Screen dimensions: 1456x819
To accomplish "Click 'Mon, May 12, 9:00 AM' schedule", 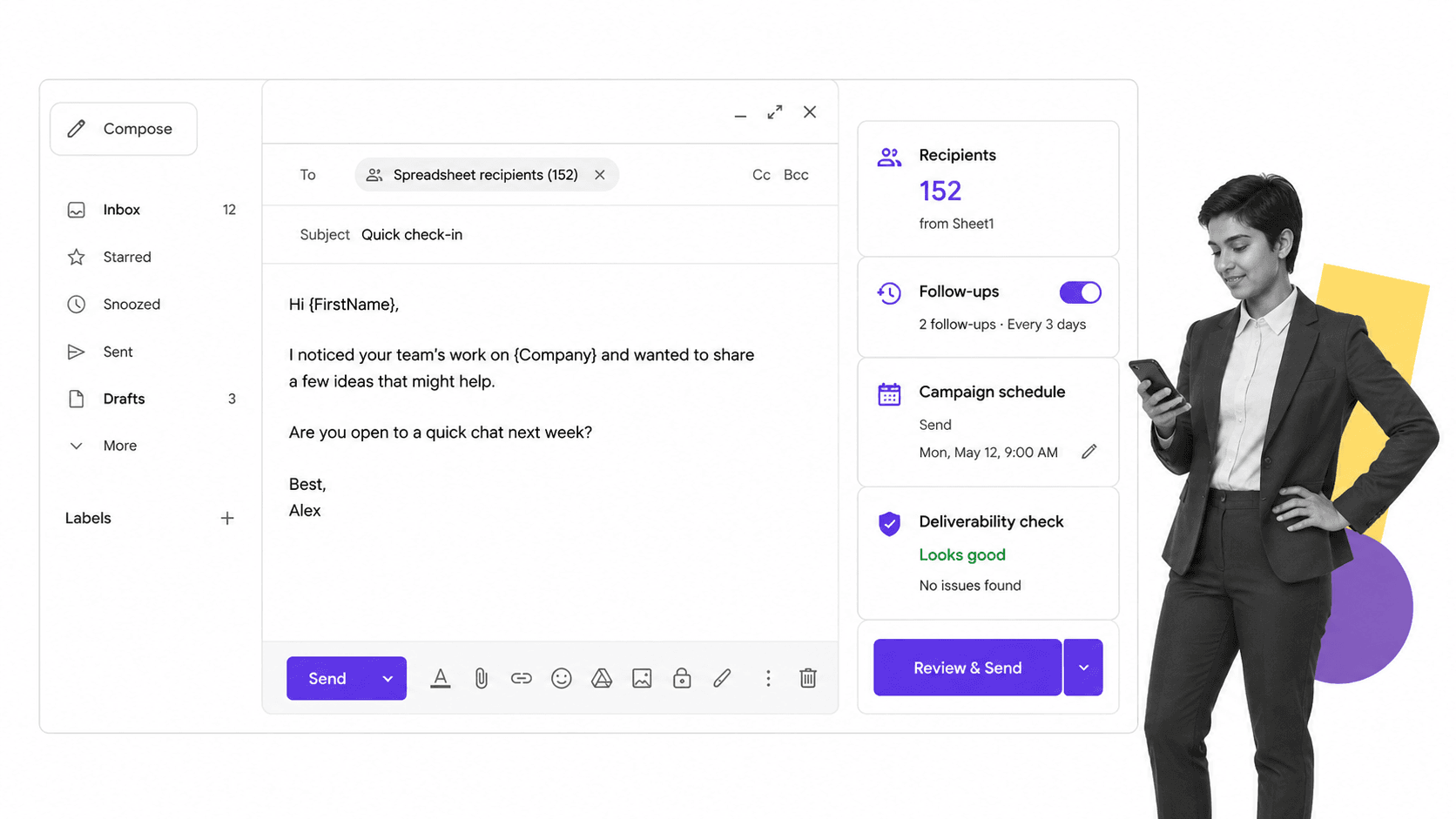I will [x=988, y=453].
